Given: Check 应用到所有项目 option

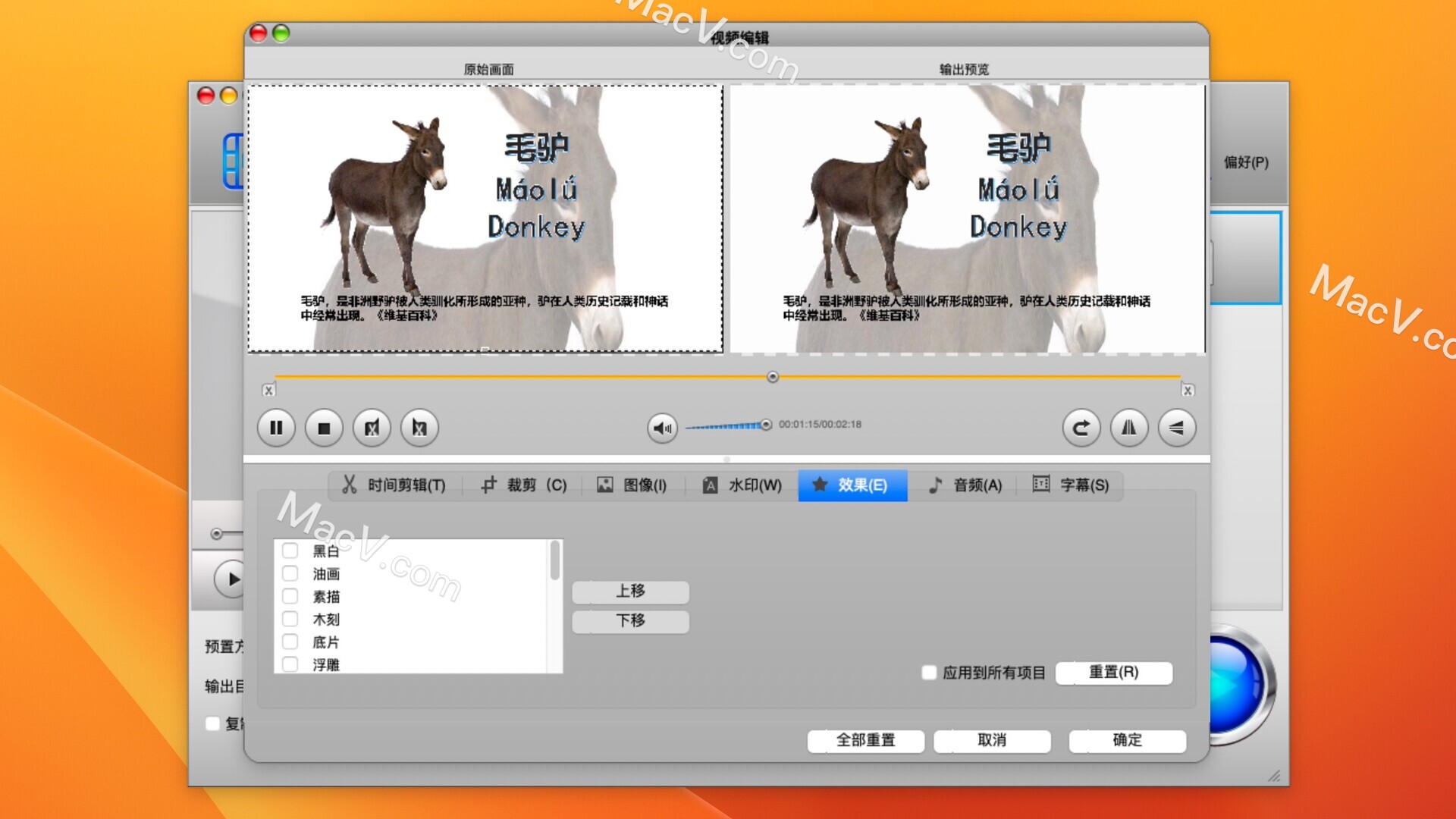Looking at the screenshot, I should [x=929, y=673].
